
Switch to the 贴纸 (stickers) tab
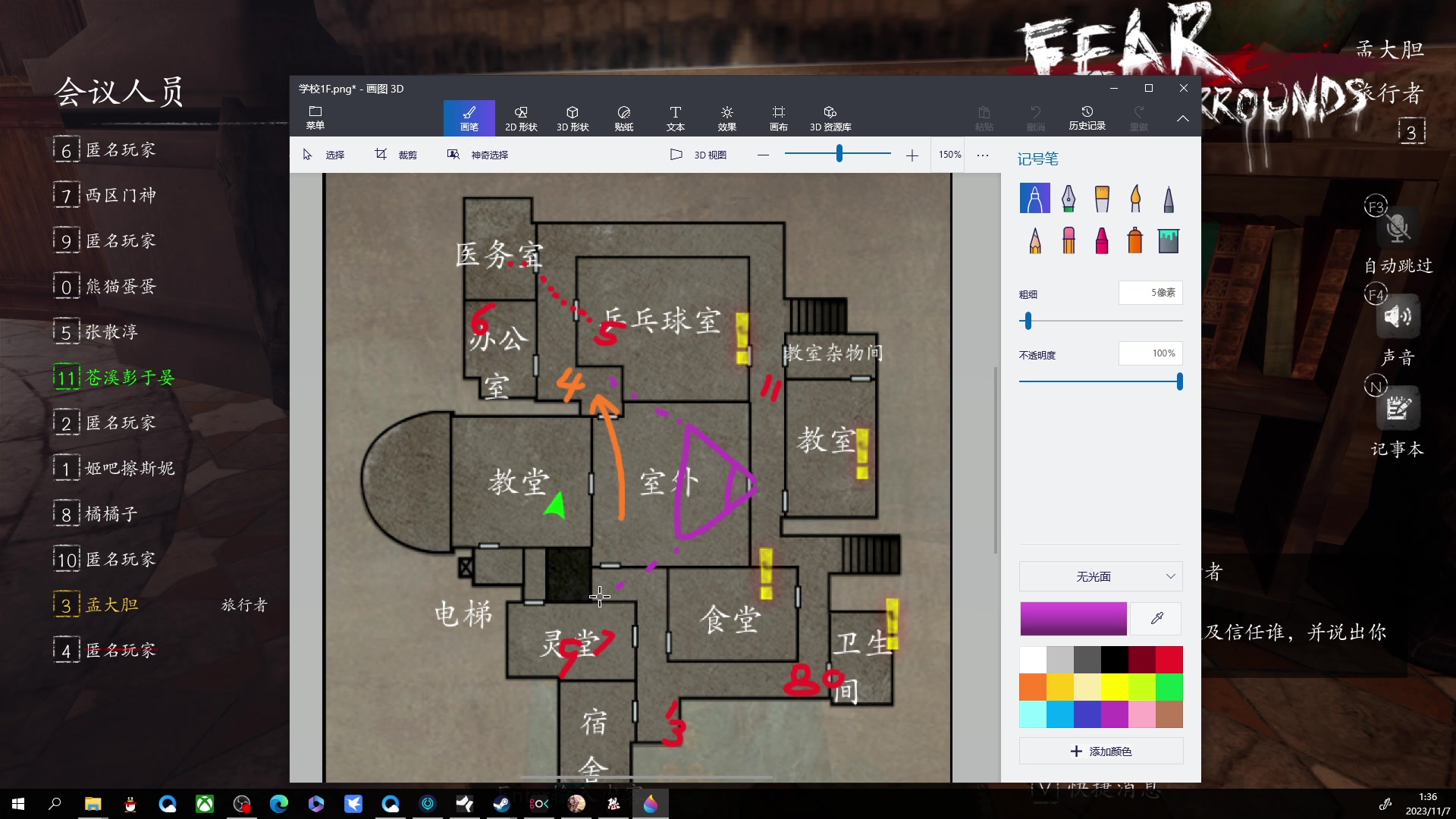[x=624, y=118]
